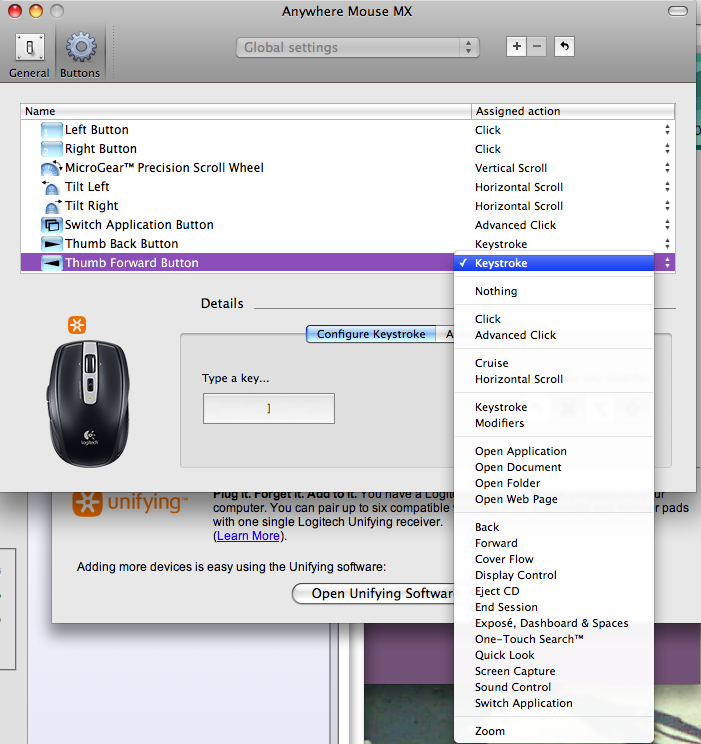
Task: Choose Horizontal Scroll in the popup menu
Action: [554, 379]
